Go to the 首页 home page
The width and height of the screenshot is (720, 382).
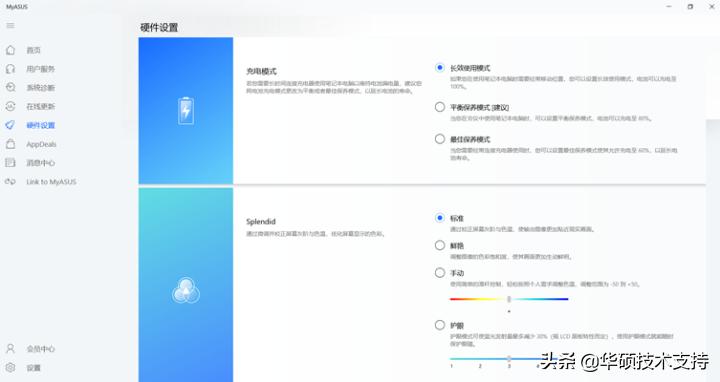pyautogui.click(x=34, y=50)
